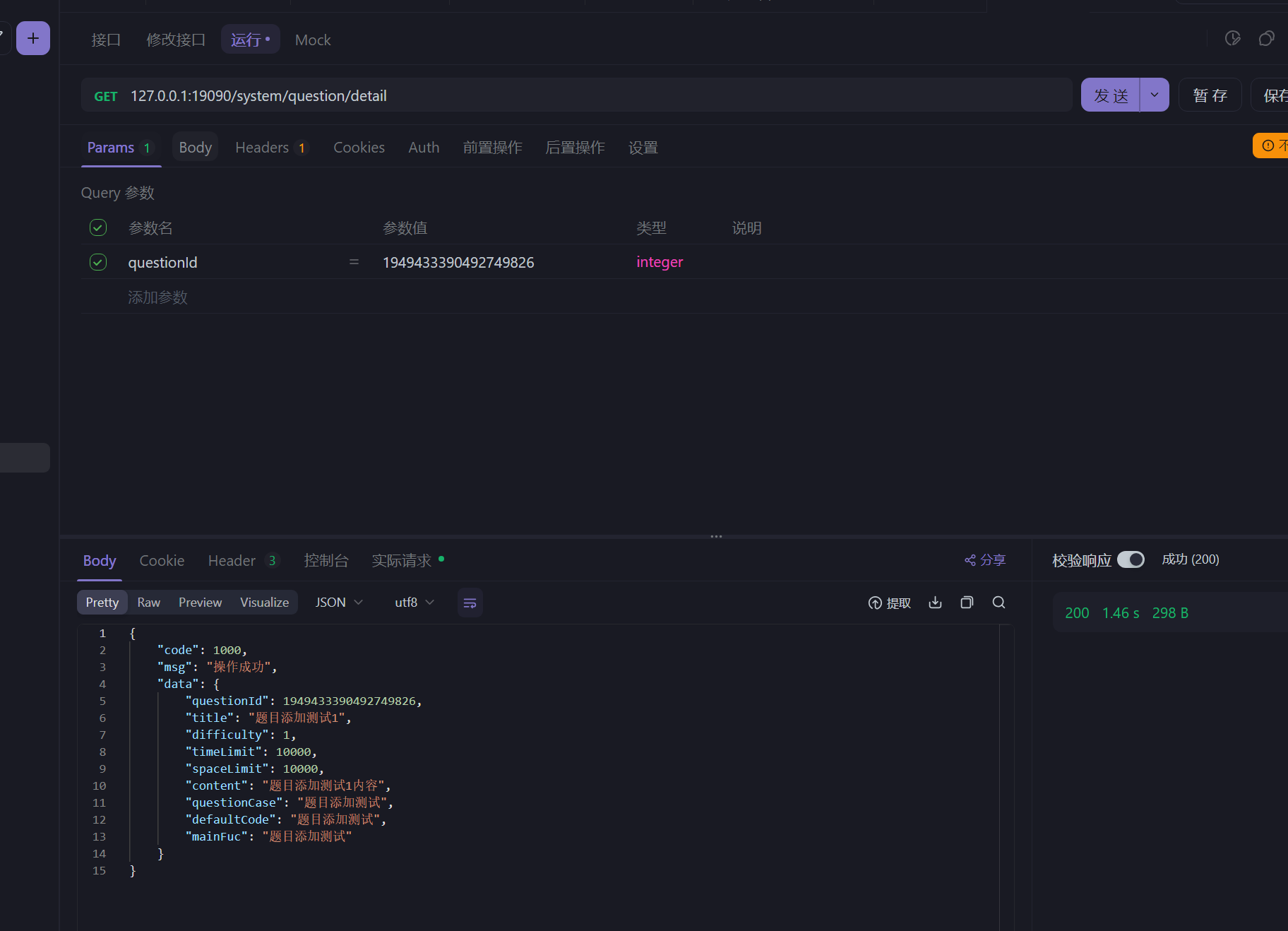
Task: Click the purple plus new-tab button
Action: click(33, 38)
